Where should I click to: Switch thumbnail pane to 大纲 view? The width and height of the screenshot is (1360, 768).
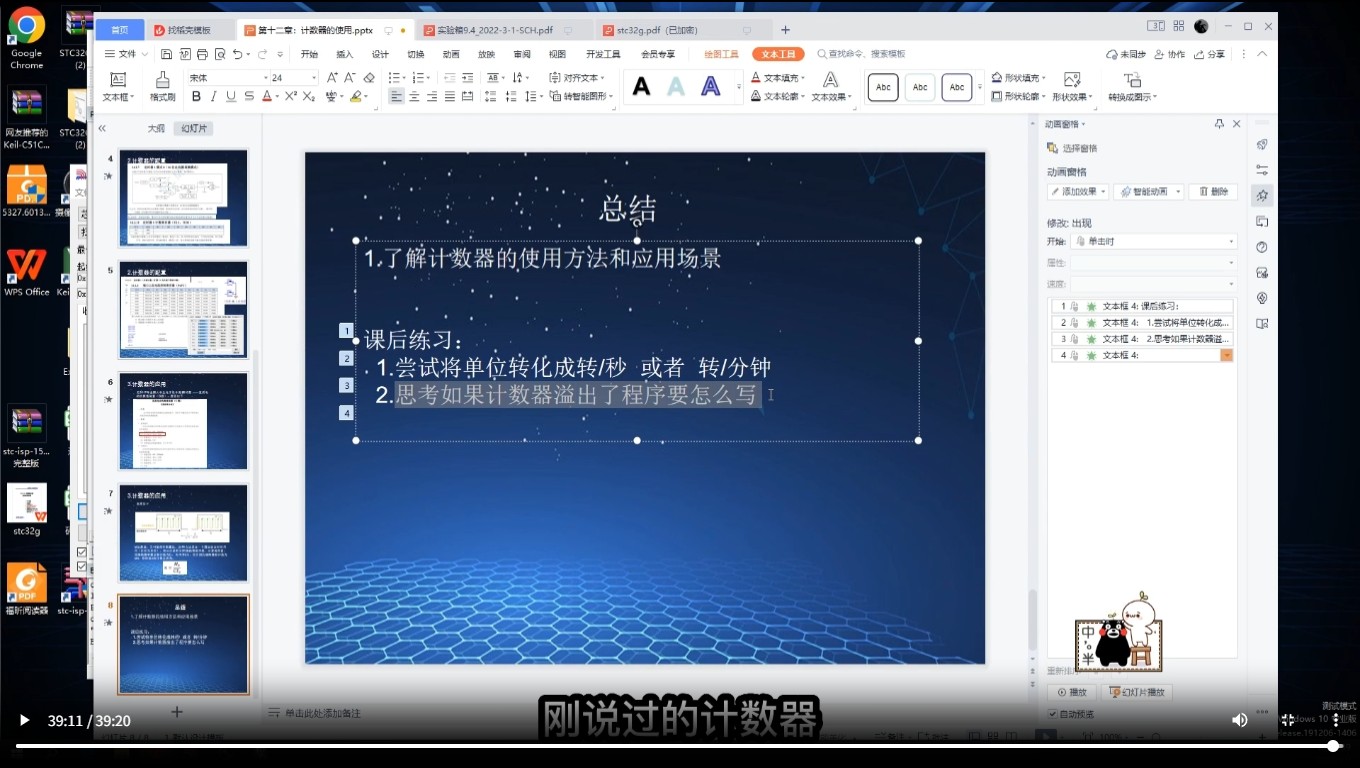click(x=156, y=128)
